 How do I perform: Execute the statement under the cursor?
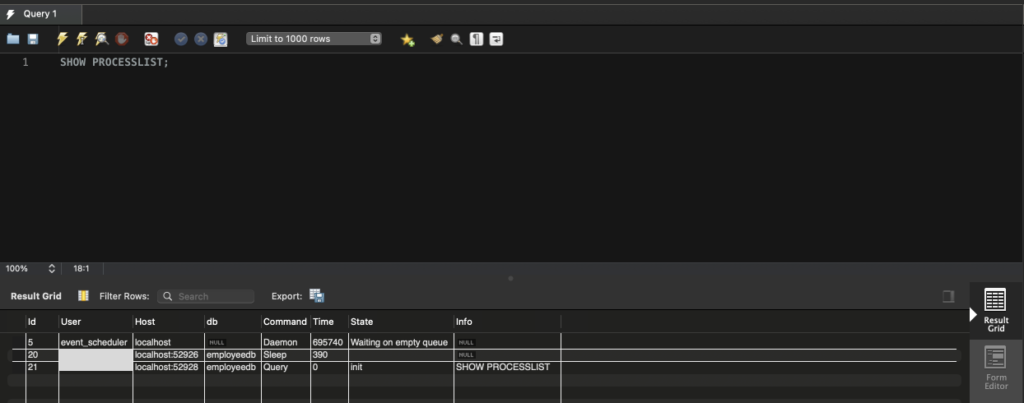pyautogui.click(x=82, y=39)
